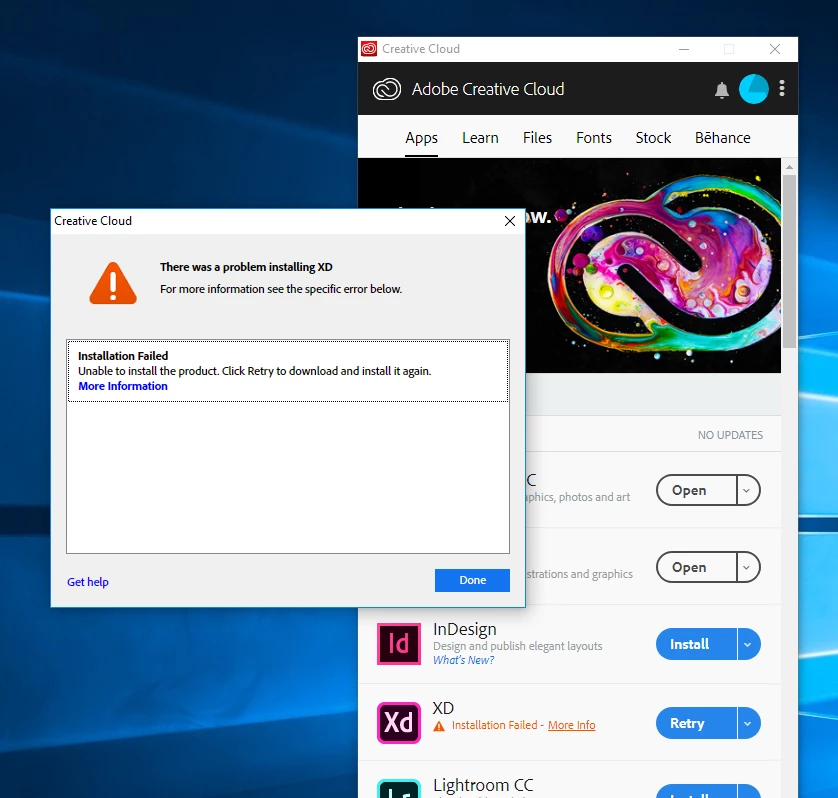Image resolution: width=838 pixels, height=798 pixels.
Task: Expand dropdown arrow beside InDesign Install
Action: (748, 644)
